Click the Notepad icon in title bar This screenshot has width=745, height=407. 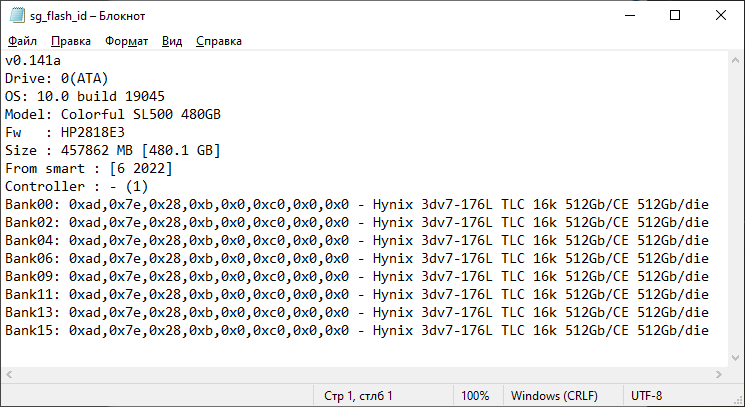pyautogui.click(x=17, y=15)
